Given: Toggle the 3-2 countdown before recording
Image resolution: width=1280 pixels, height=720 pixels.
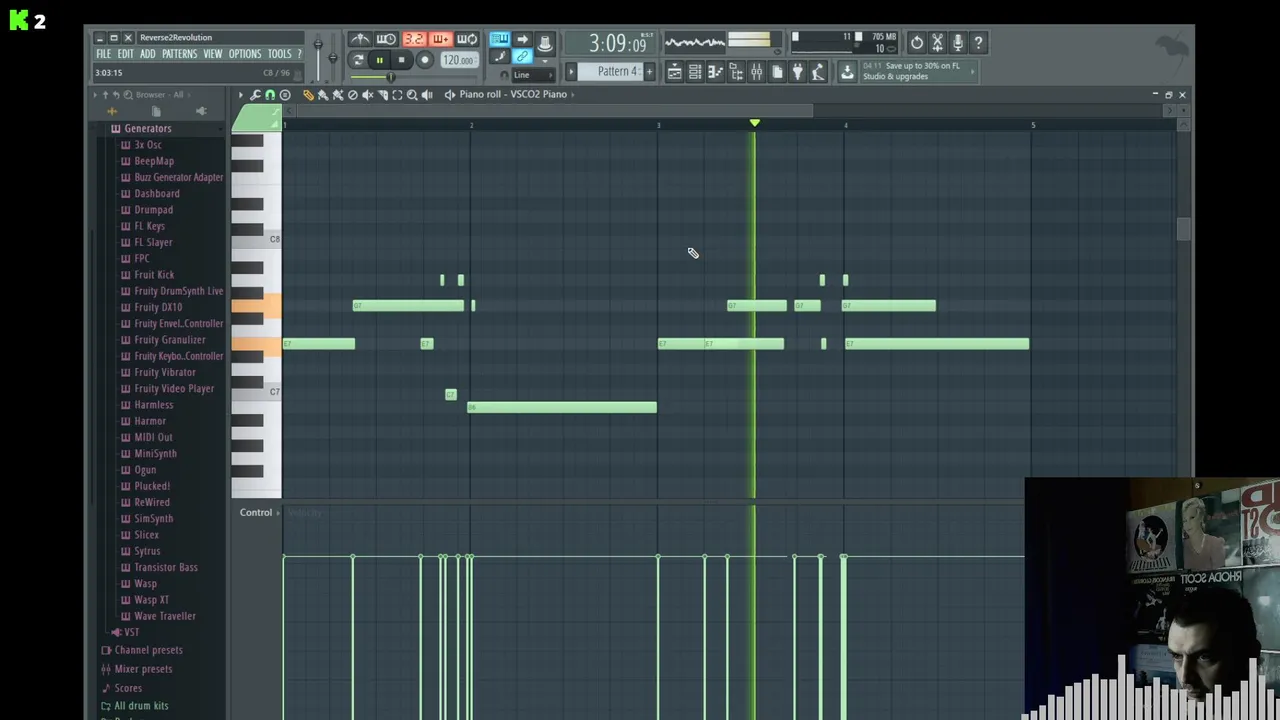Looking at the screenshot, I should click(x=413, y=39).
